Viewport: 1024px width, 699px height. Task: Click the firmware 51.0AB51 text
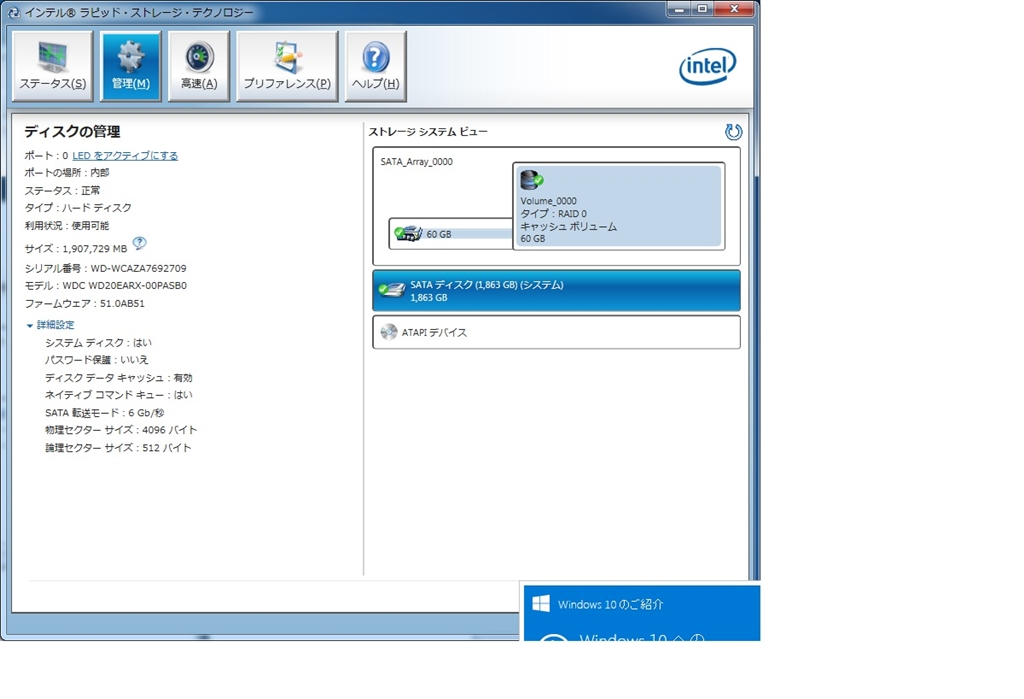pyautogui.click(x=84, y=303)
